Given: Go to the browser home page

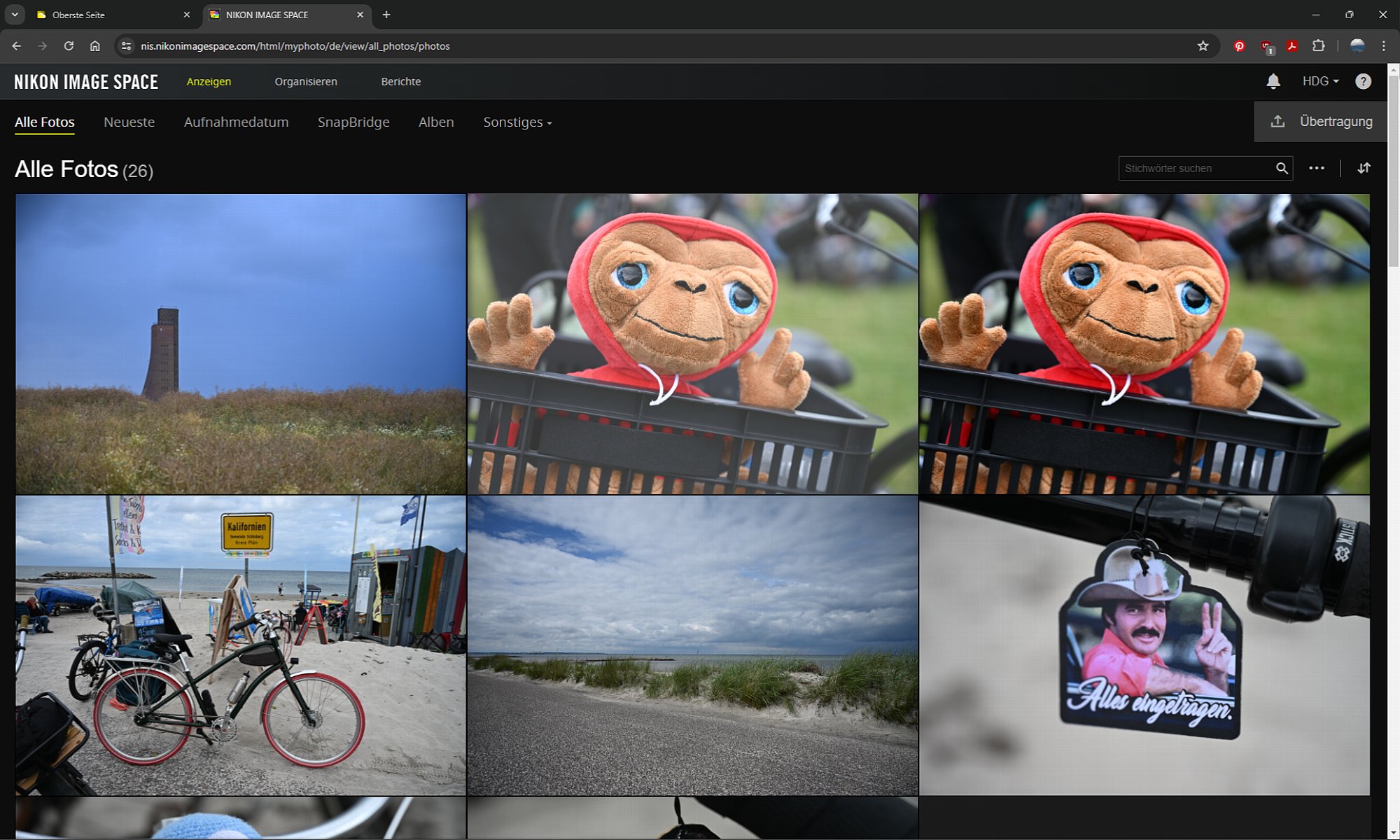Looking at the screenshot, I should tap(95, 46).
